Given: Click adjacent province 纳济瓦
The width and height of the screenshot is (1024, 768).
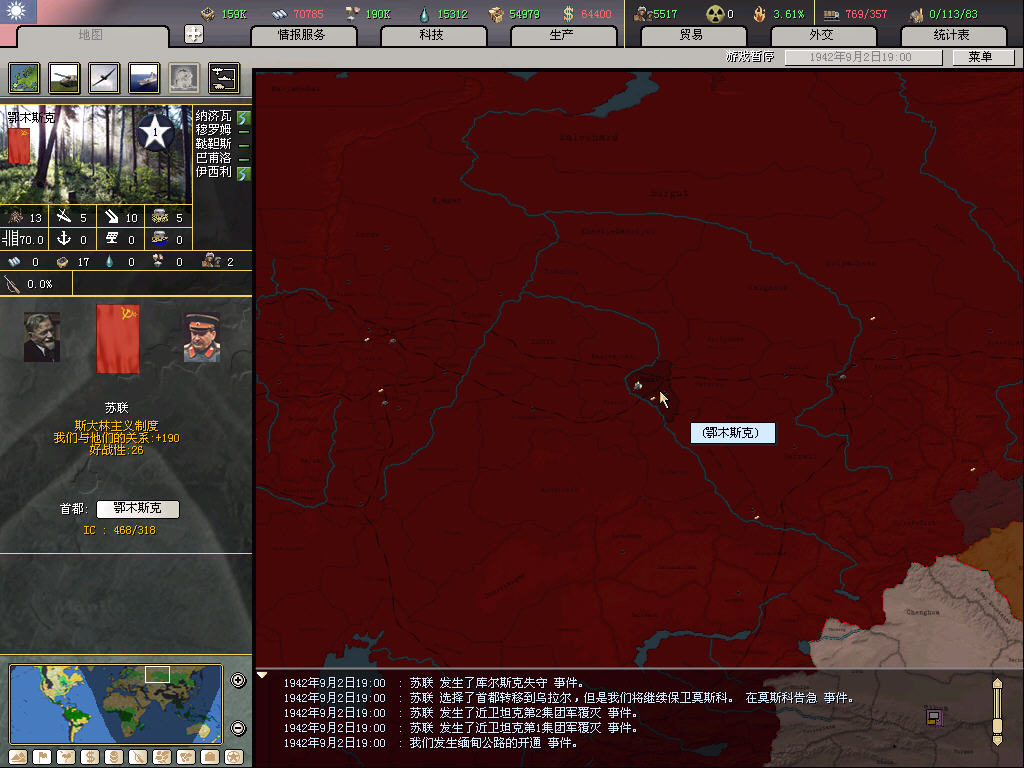Looking at the screenshot, I should tap(214, 116).
